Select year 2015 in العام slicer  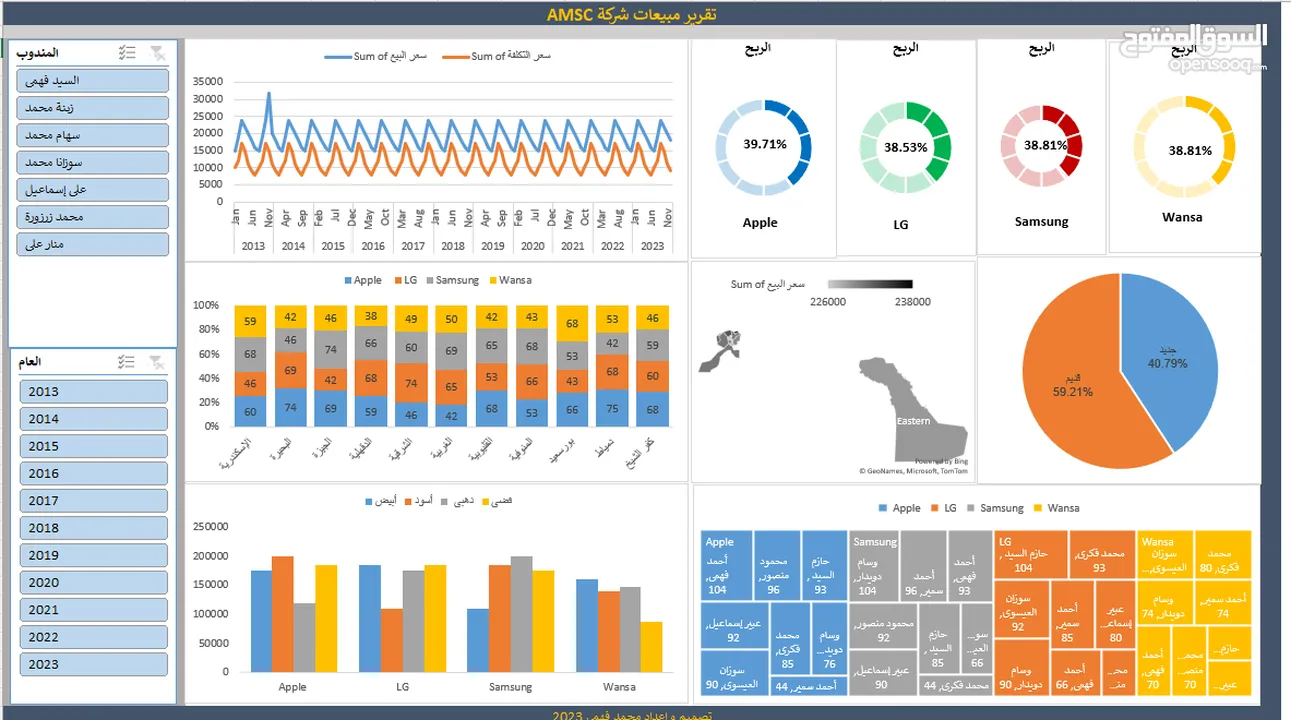93,446
